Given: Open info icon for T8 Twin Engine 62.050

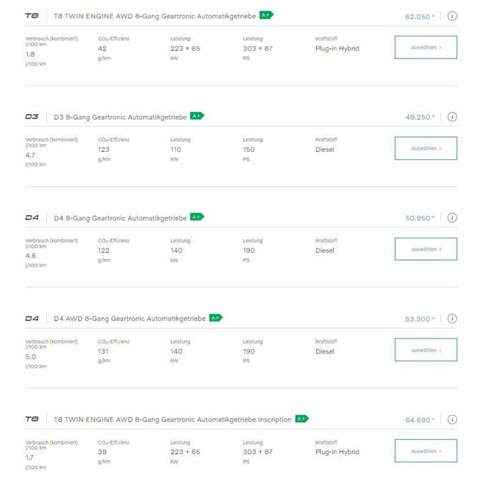Looking at the screenshot, I should (452, 16).
